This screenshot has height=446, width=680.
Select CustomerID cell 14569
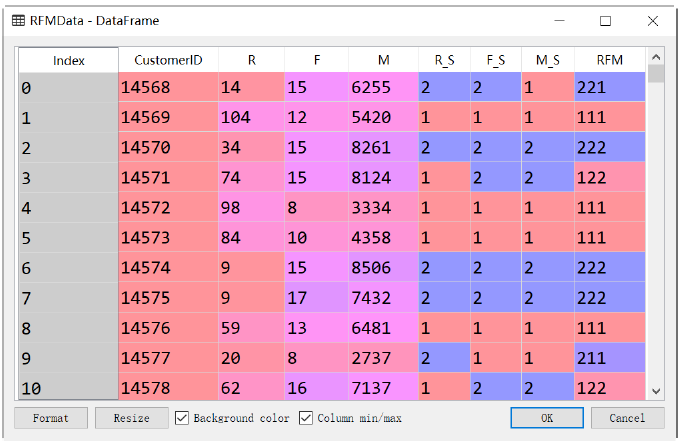168,117
